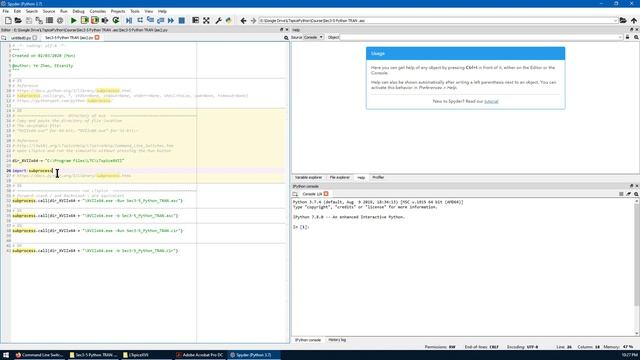Image resolution: width=640 pixels, height=360 pixels.
Task: Step into function debugger icon
Action: click(x=150, y=20)
